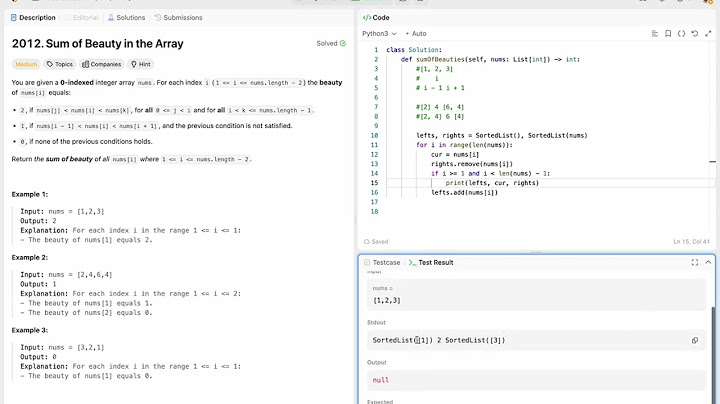Image resolution: width=720 pixels, height=404 pixels.
Task: Click the Testcase checkbox icon
Action: coord(367,263)
